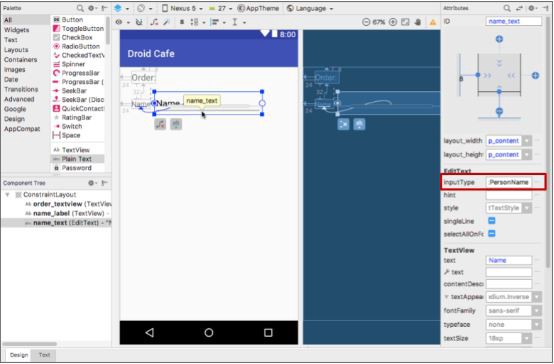Zoom out with the minus icon
The width and height of the screenshot is (554, 364).
tap(366, 22)
